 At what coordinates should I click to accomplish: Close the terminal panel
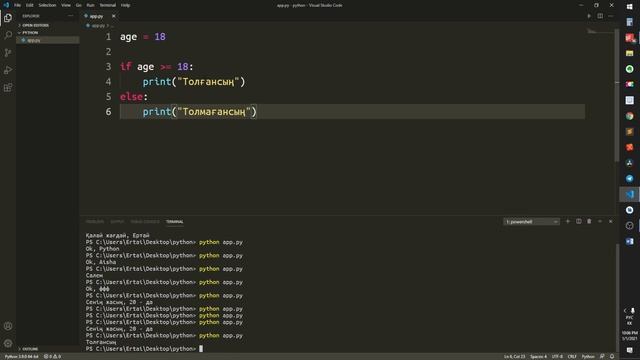(611, 222)
